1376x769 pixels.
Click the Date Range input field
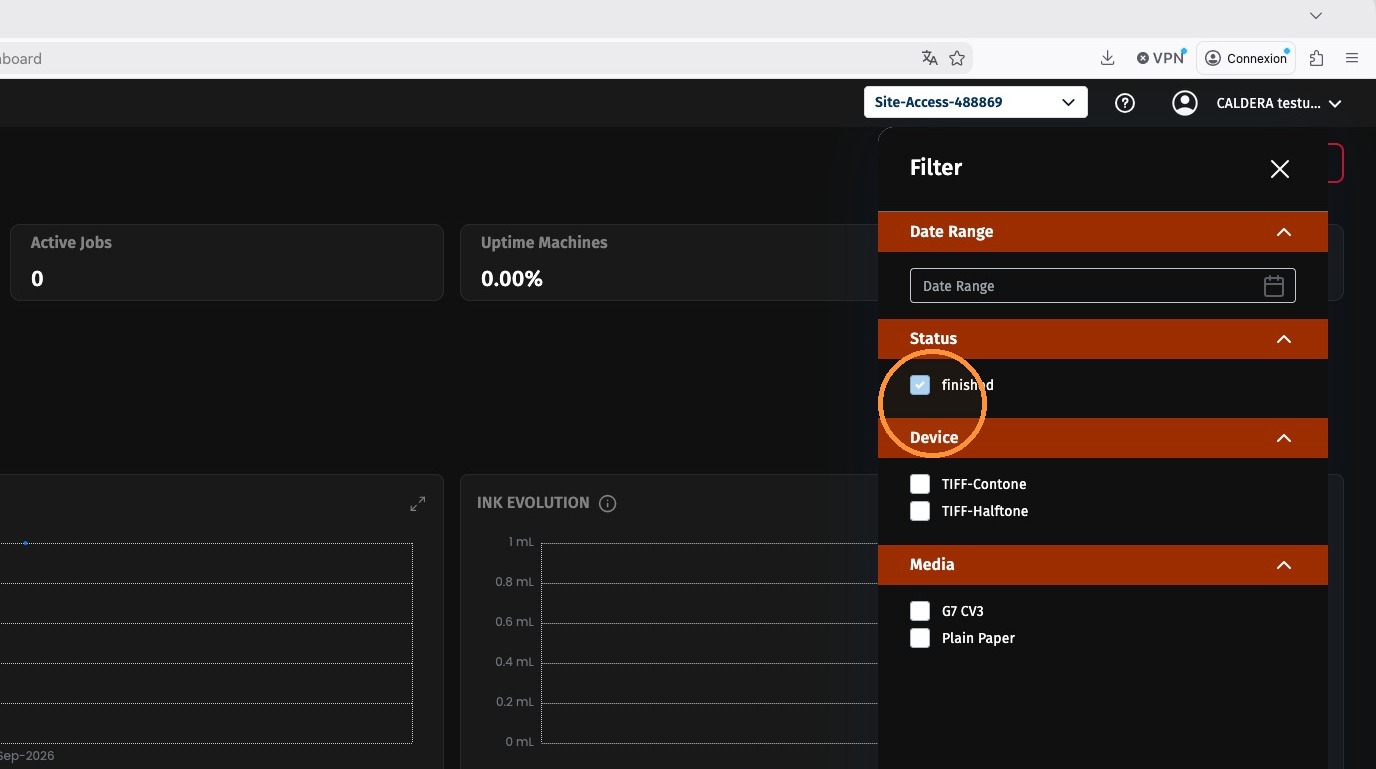[1103, 286]
